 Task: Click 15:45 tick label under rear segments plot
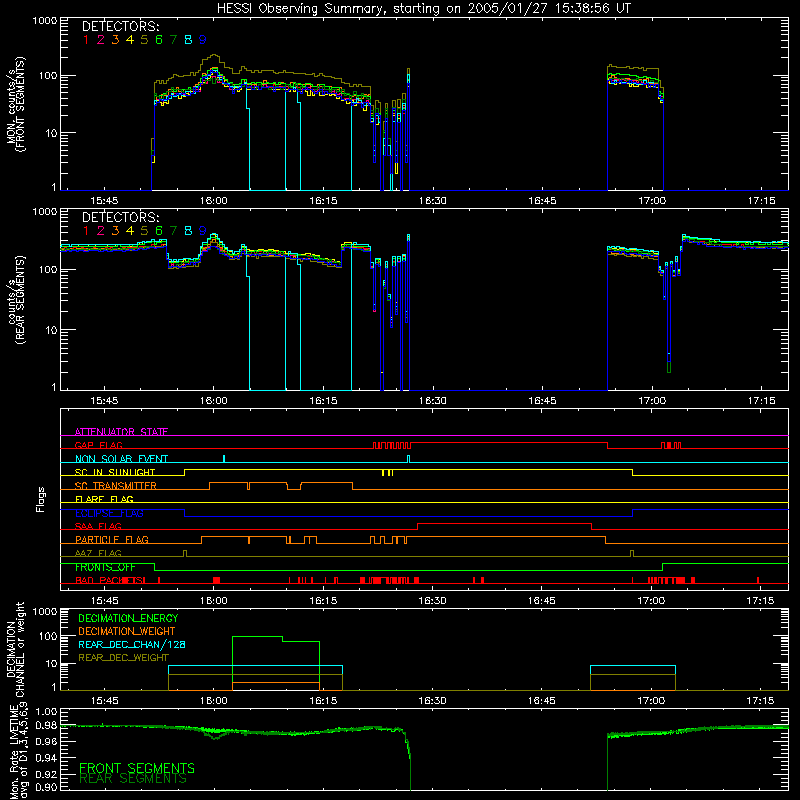click(104, 401)
